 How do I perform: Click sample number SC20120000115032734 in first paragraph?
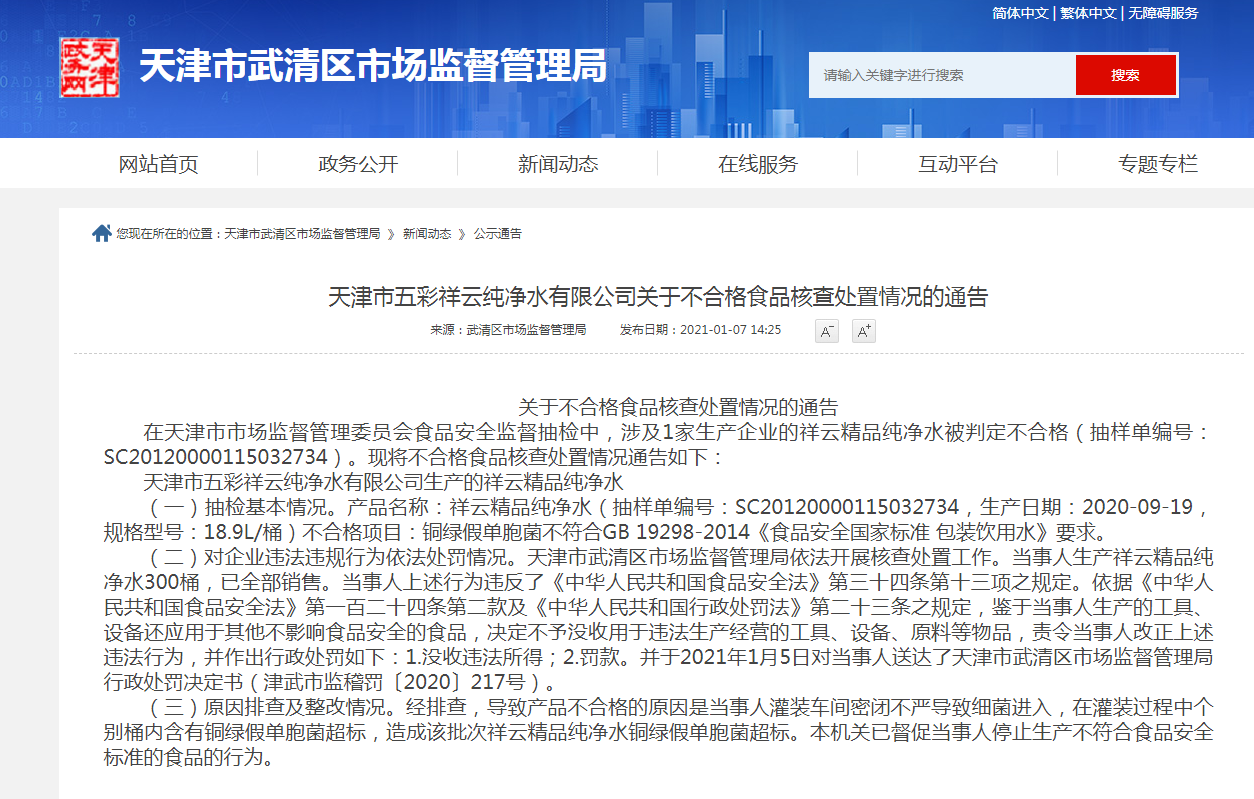click(216, 457)
